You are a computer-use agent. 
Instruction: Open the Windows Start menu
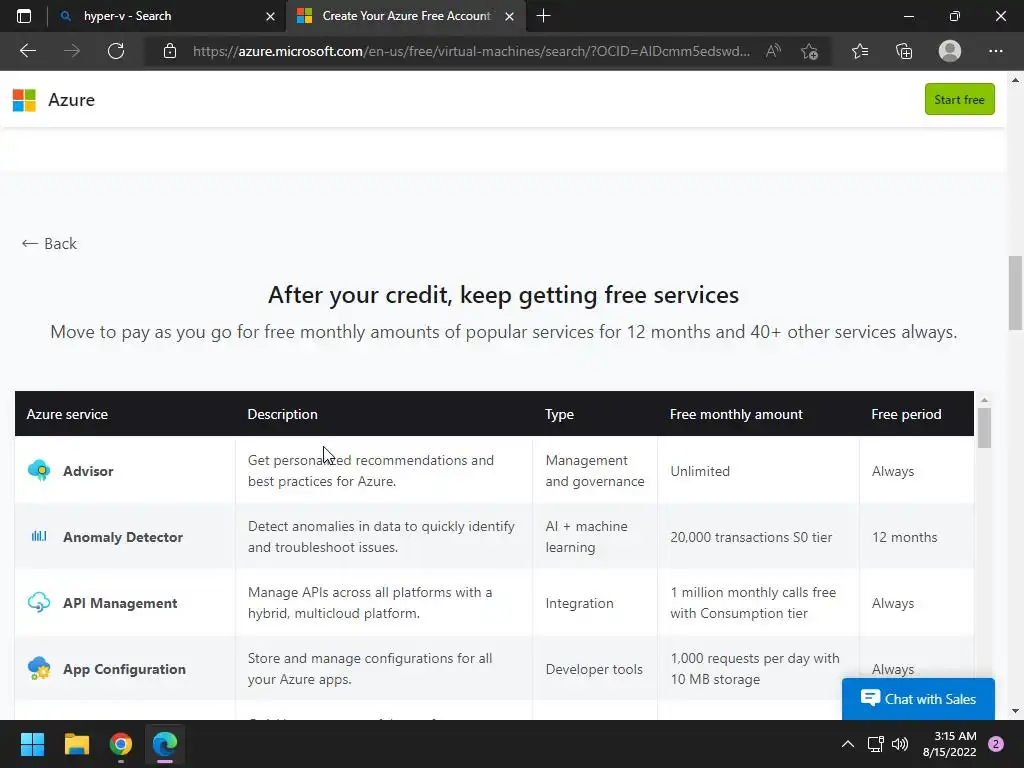click(x=32, y=744)
